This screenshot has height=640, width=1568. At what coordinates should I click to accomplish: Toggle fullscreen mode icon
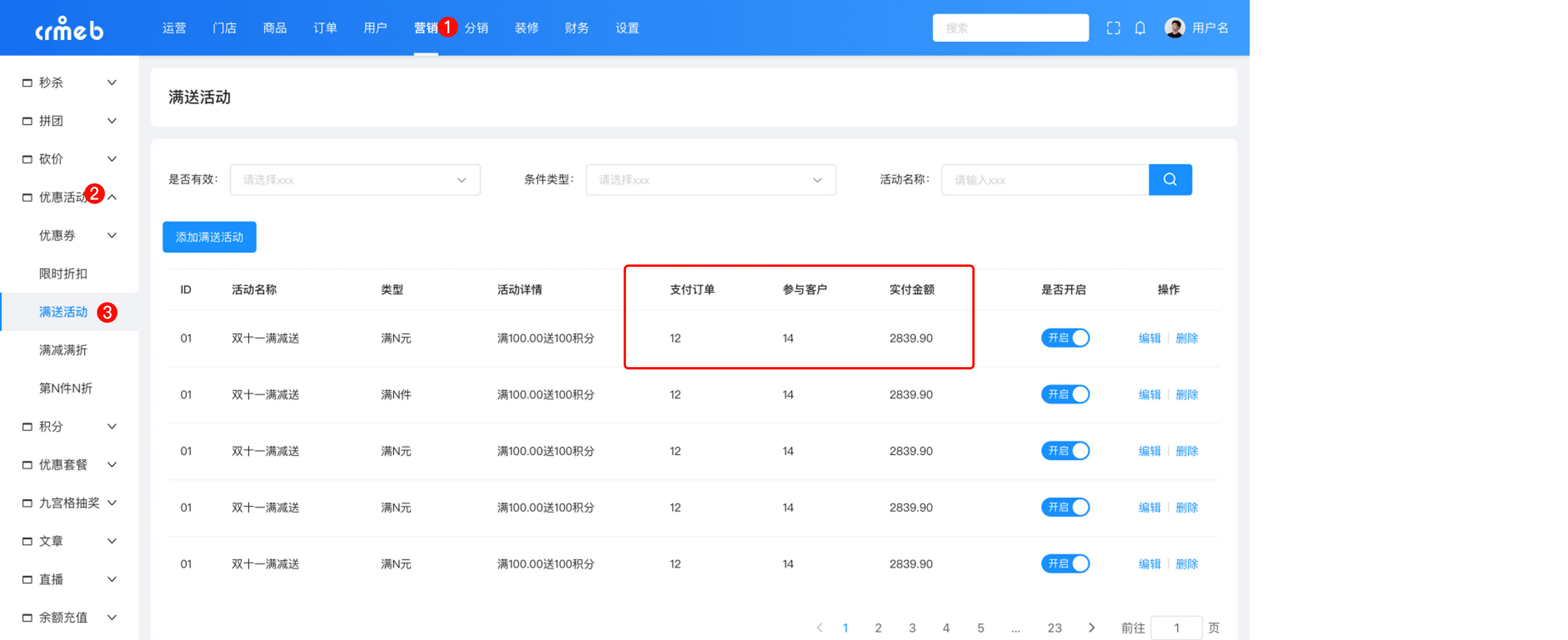pyautogui.click(x=1113, y=28)
